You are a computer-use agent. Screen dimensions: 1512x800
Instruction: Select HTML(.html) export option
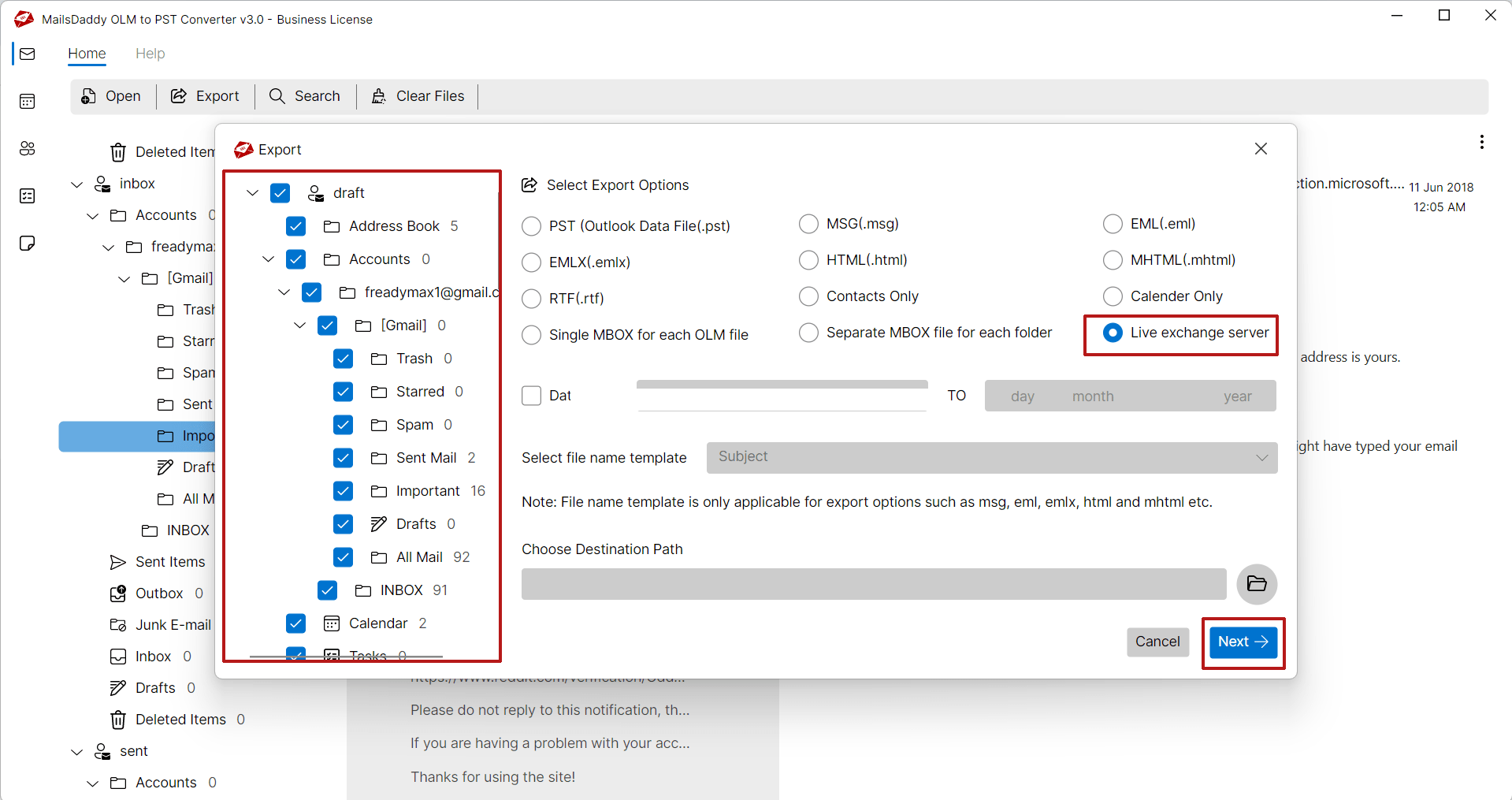(x=808, y=260)
